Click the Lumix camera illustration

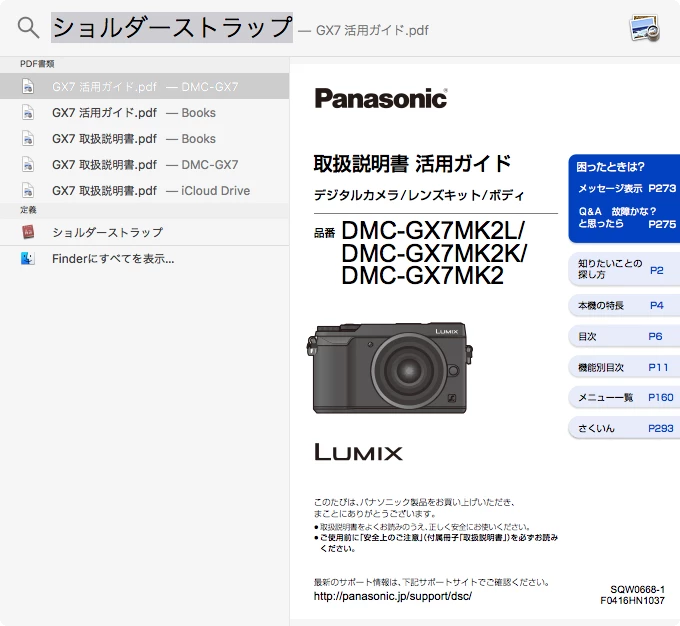tap(389, 367)
